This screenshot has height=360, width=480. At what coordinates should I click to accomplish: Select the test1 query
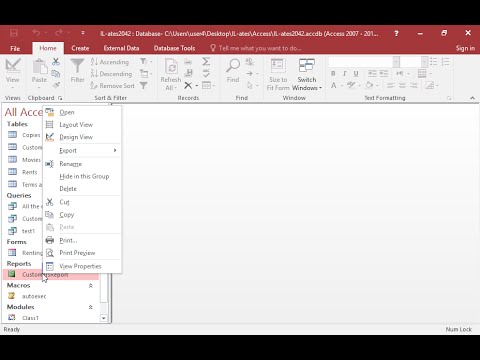[23, 231]
